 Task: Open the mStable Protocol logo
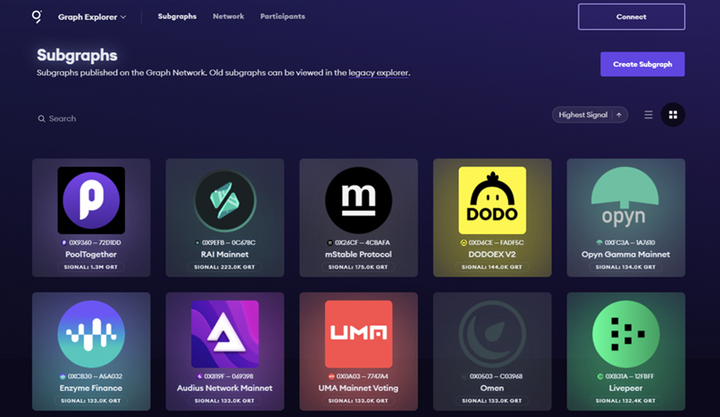coord(359,200)
